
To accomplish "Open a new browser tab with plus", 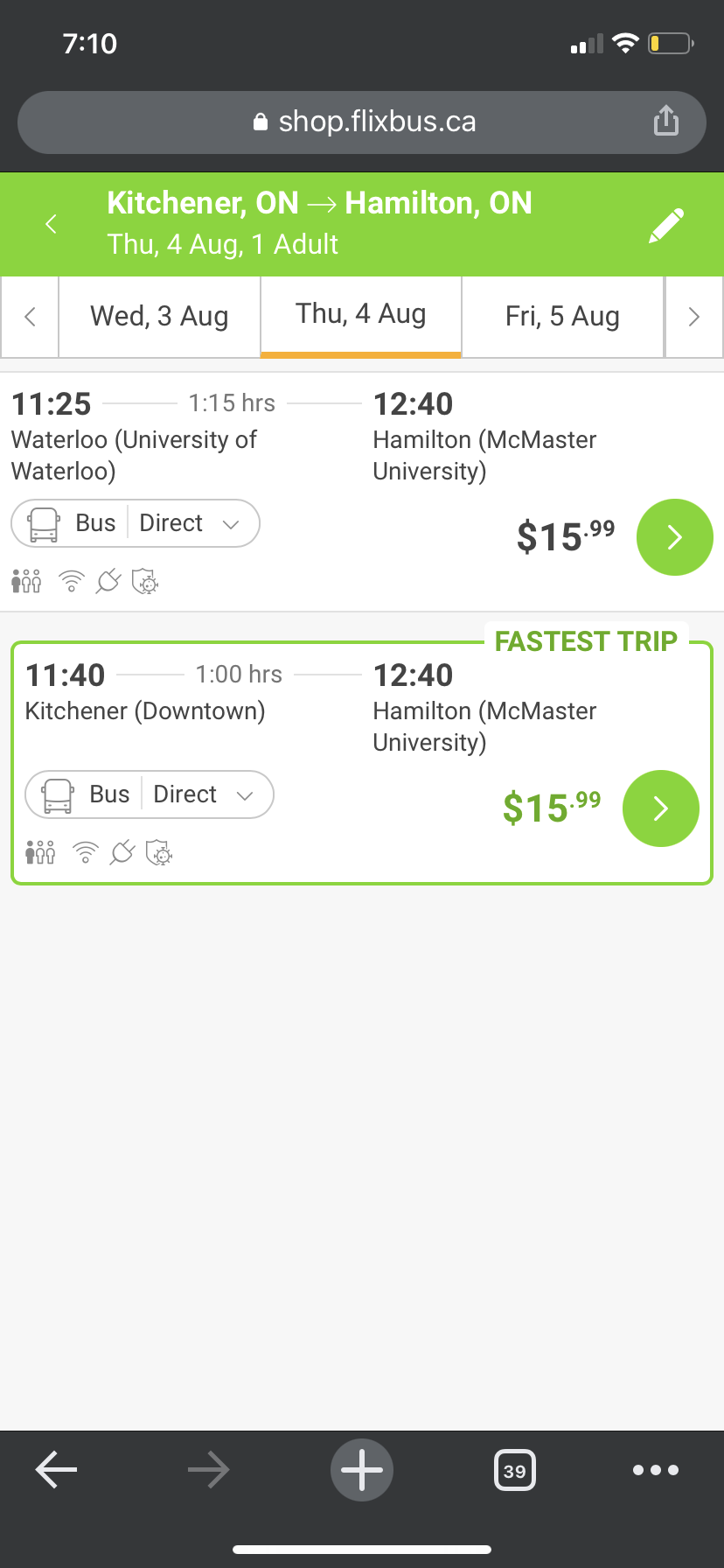I will click(362, 1470).
